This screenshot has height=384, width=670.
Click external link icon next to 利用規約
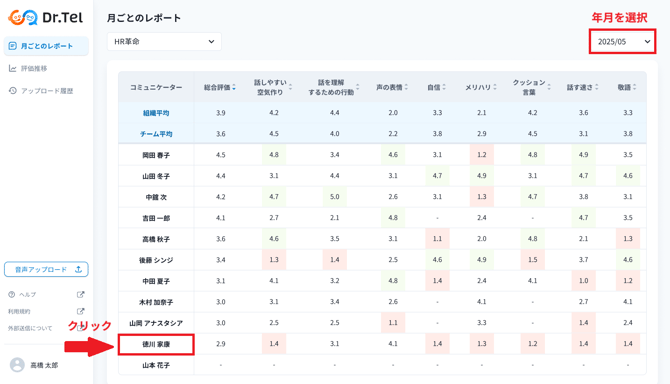80,311
